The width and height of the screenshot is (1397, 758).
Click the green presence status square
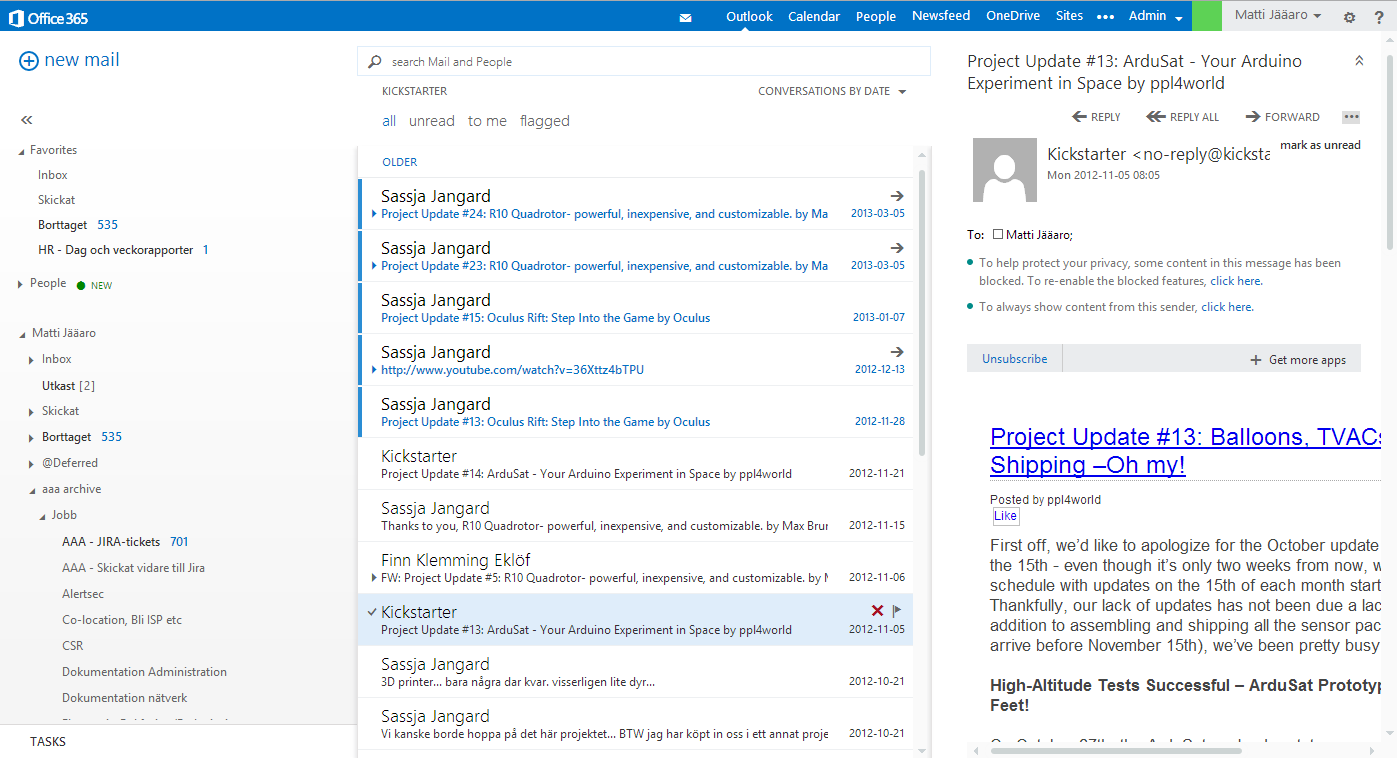(1207, 16)
